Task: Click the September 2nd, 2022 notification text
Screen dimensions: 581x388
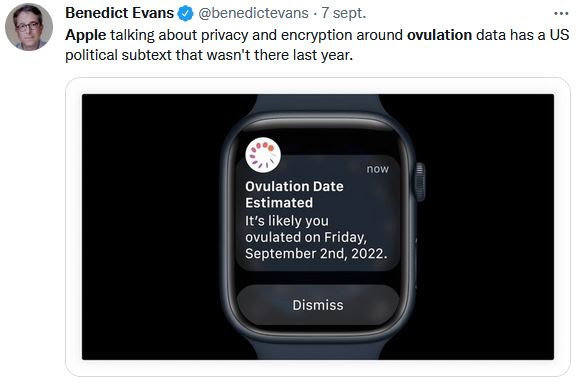Action: [x=316, y=253]
